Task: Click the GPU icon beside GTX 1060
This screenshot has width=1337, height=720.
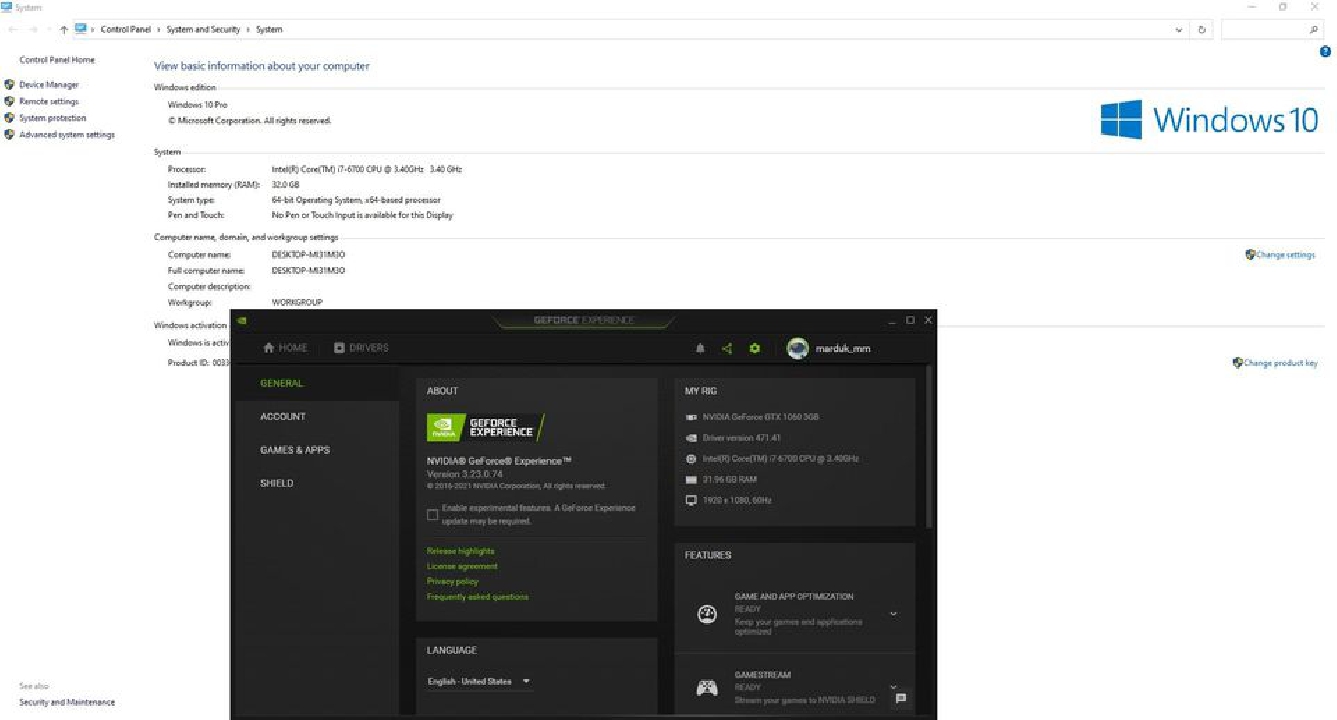Action: (691, 417)
